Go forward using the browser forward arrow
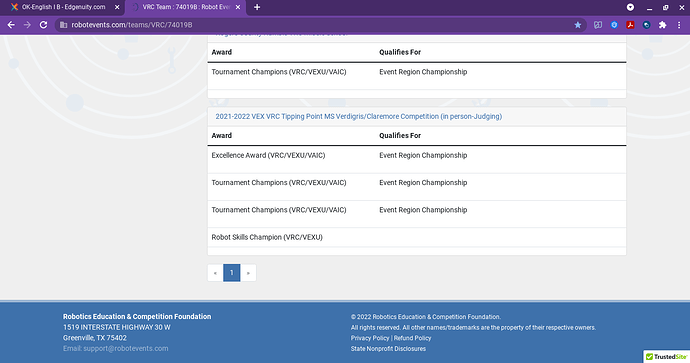The width and height of the screenshot is (690, 363). coord(27,25)
